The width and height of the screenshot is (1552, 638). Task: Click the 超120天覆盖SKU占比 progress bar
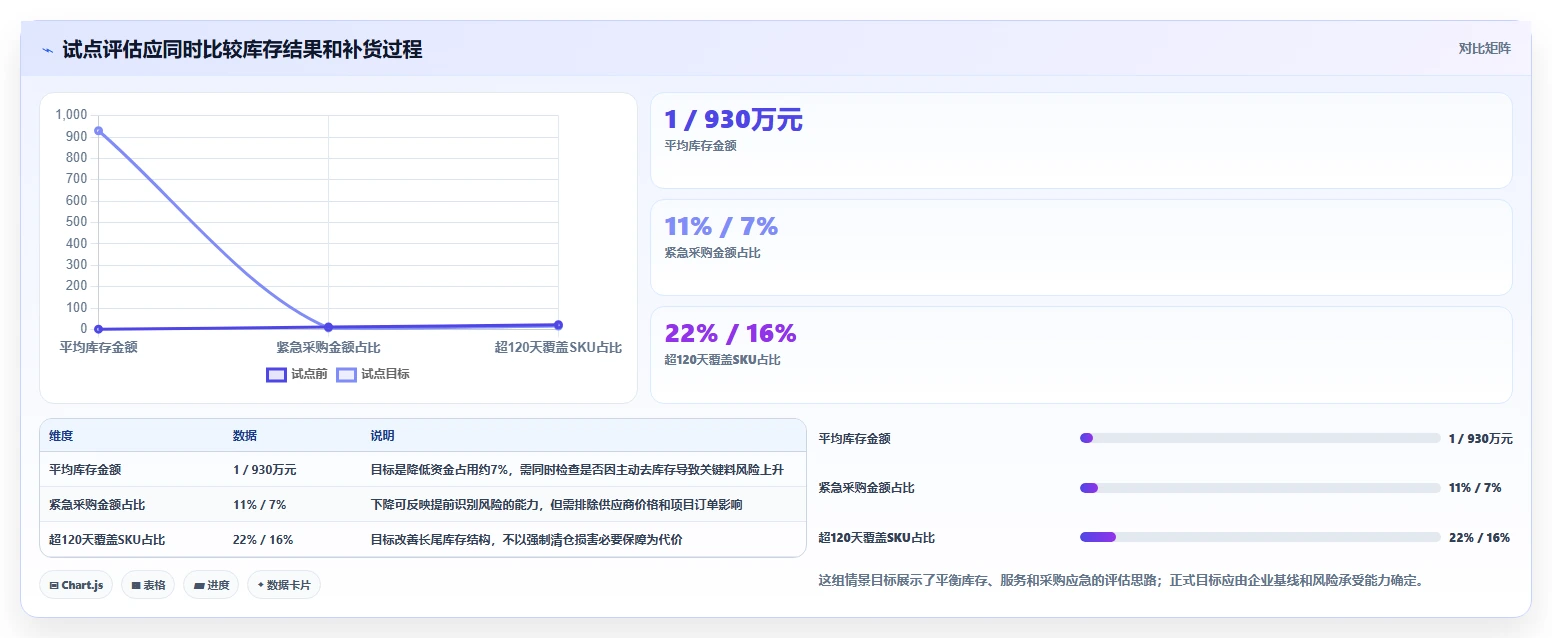click(x=1260, y=537)
